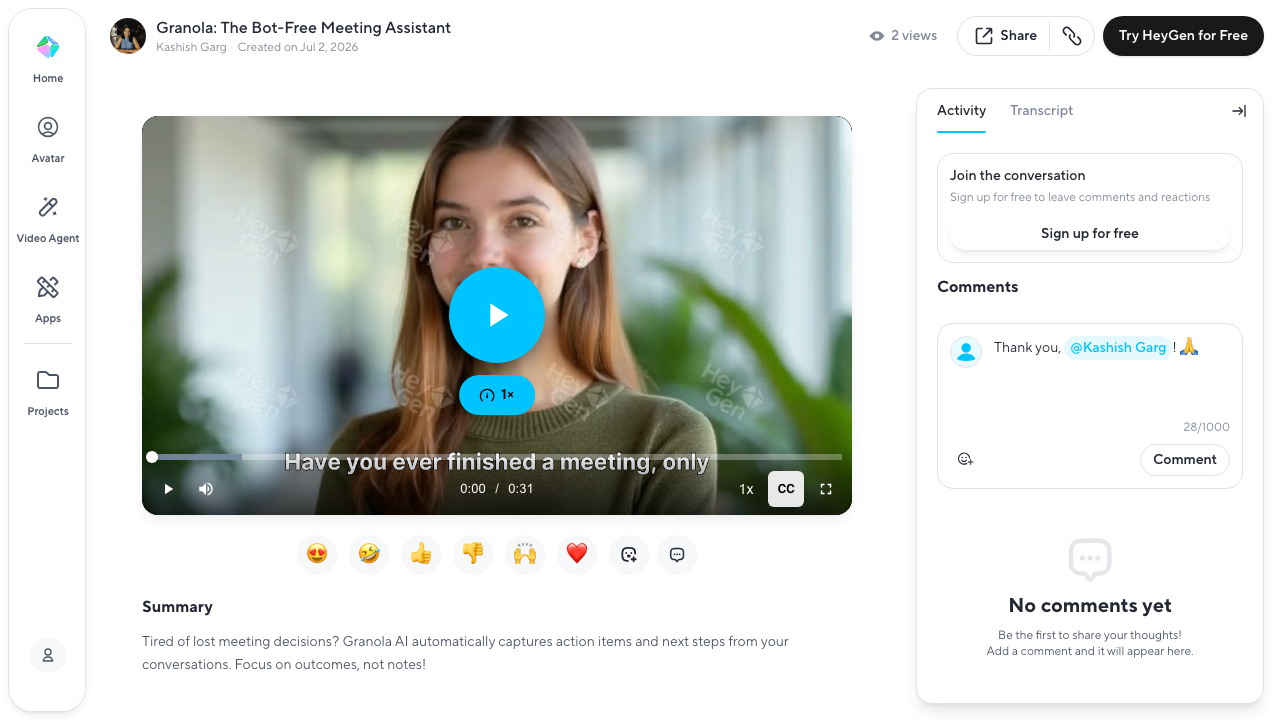
Task: Switch to the Transcript tab
Action: [1041, 111]
